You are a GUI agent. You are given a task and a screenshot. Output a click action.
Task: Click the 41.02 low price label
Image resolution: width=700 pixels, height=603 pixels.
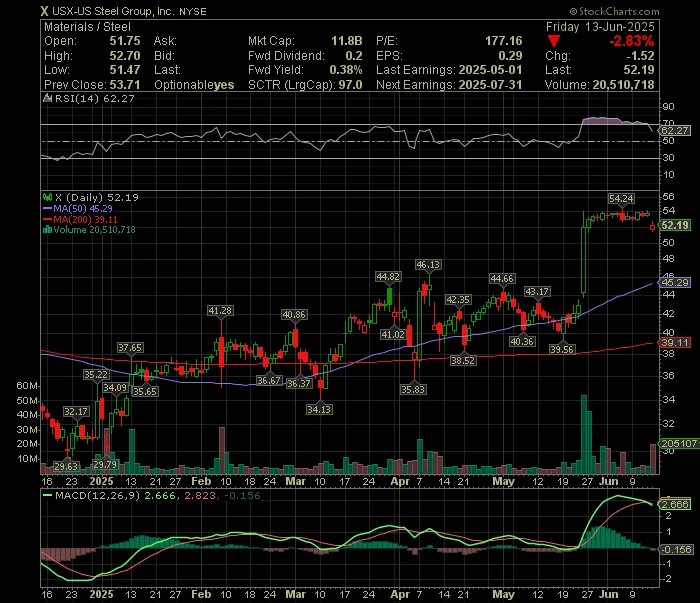click(393, 334)
